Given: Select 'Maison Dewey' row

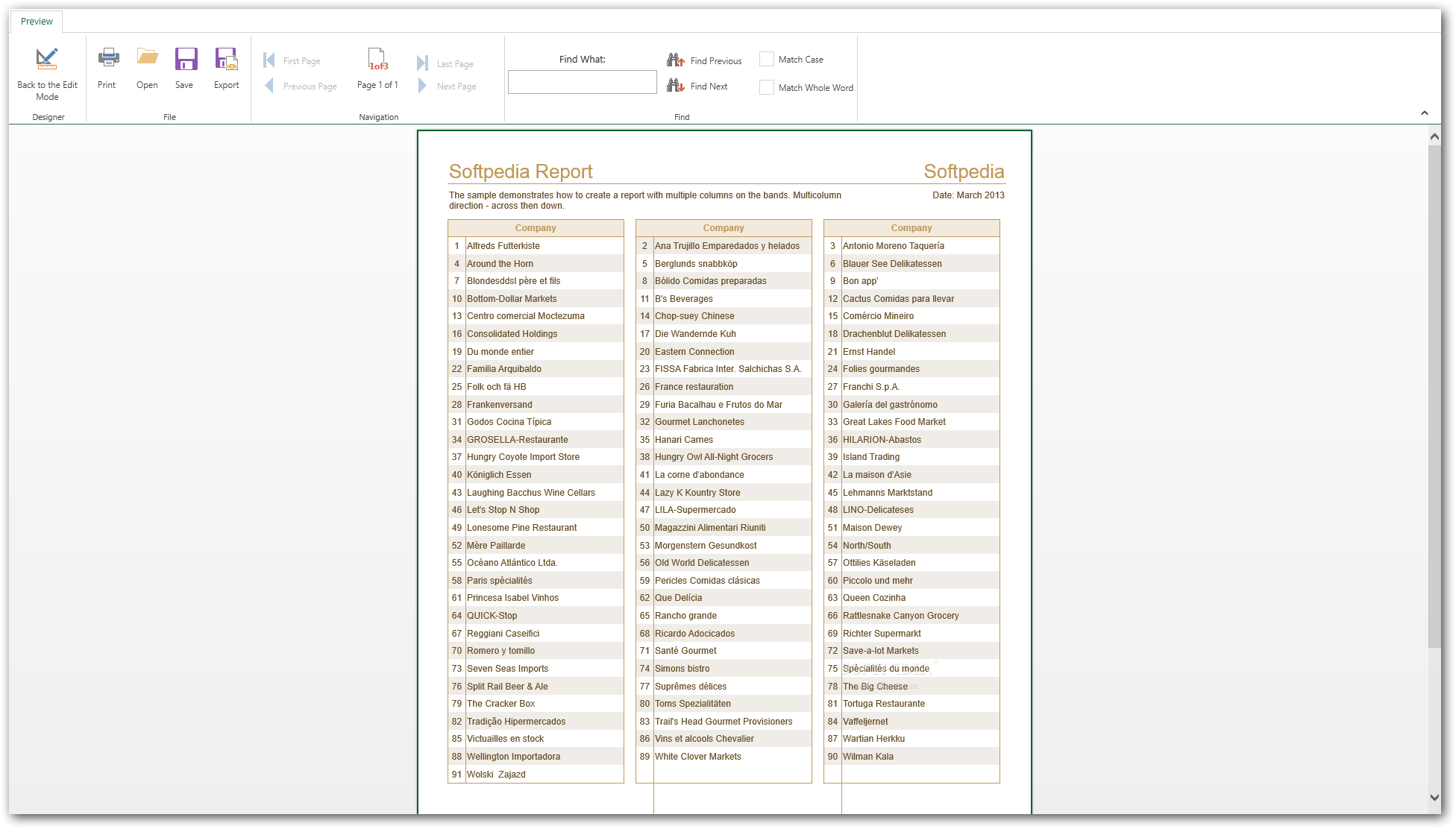Looking at the screenshot, I should 911,528.
